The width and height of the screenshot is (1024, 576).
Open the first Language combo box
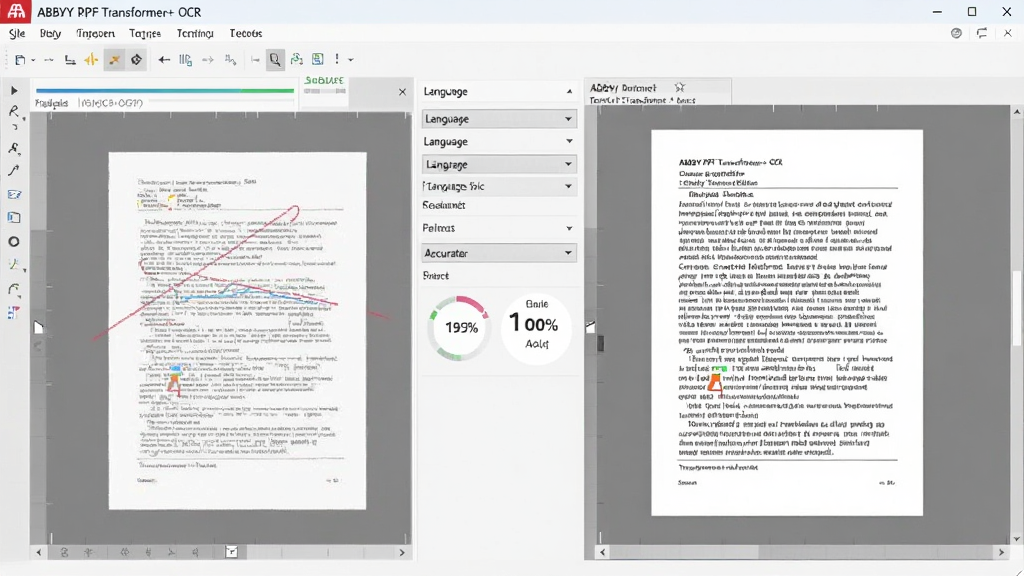click(499, 119)
